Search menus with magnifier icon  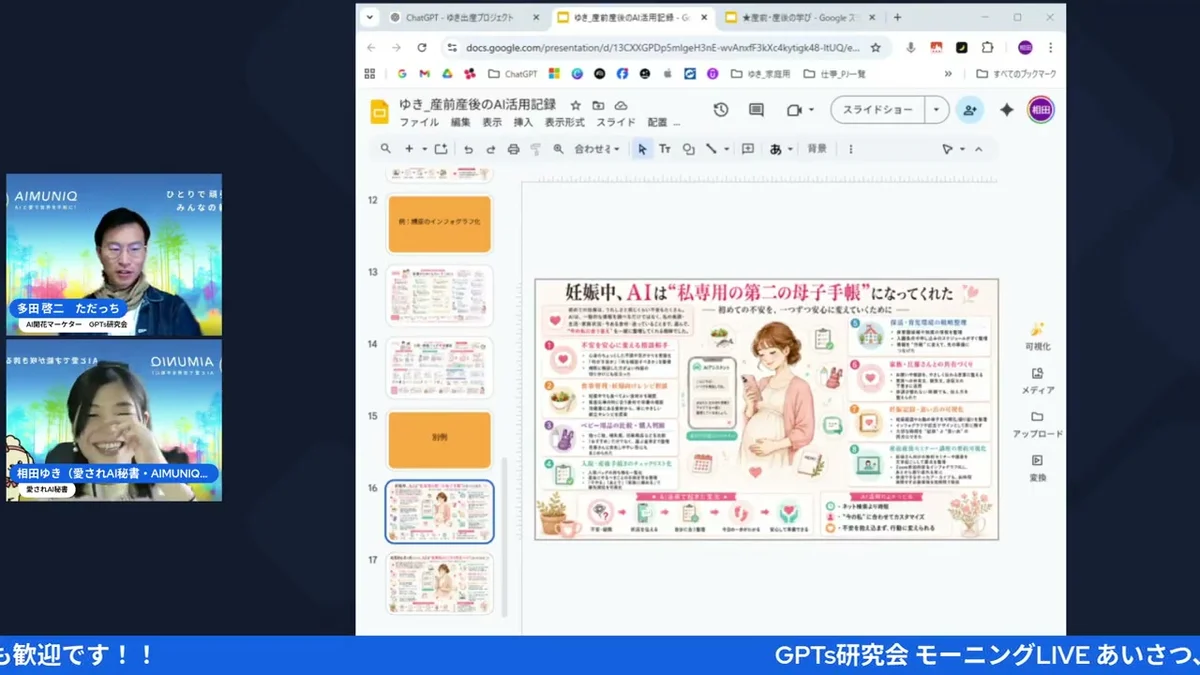(x=385, y=149)
